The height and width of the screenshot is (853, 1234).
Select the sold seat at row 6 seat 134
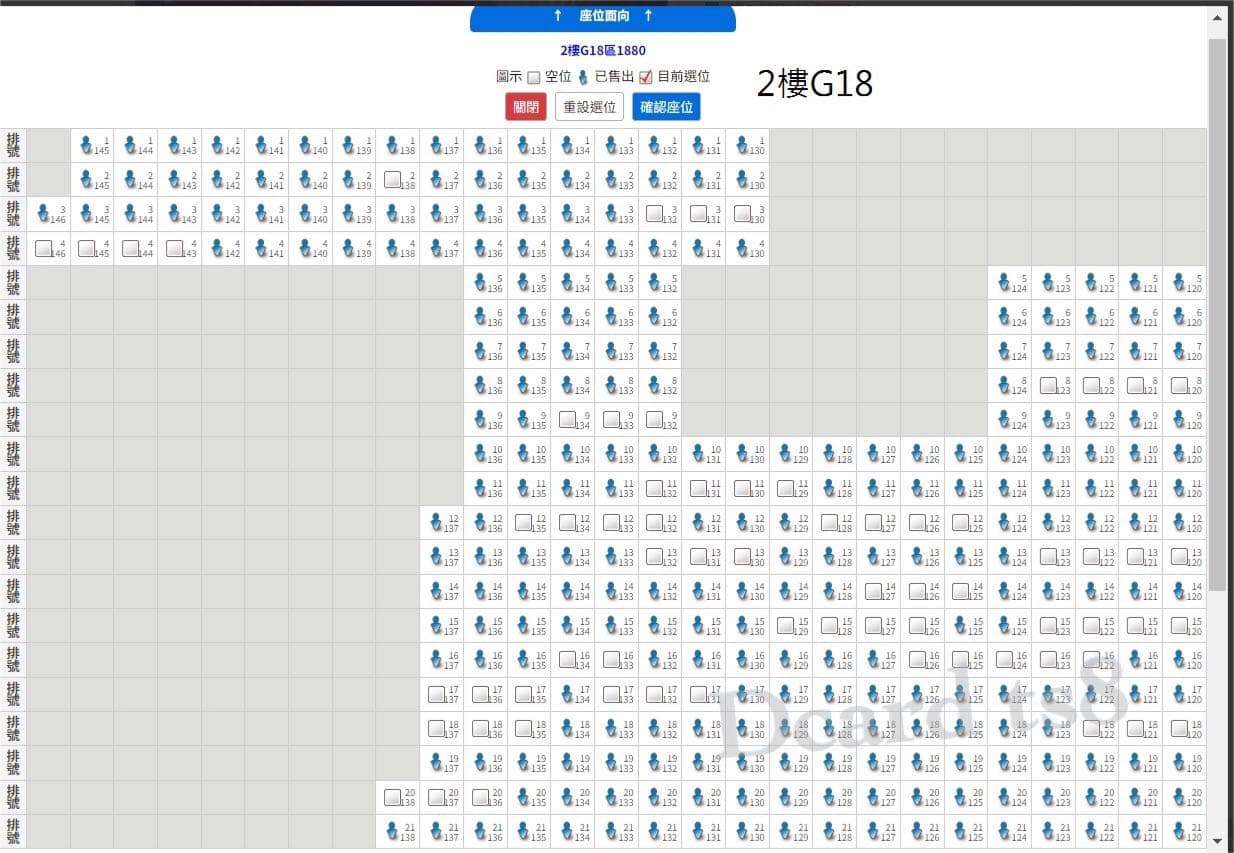coord(567,316)
